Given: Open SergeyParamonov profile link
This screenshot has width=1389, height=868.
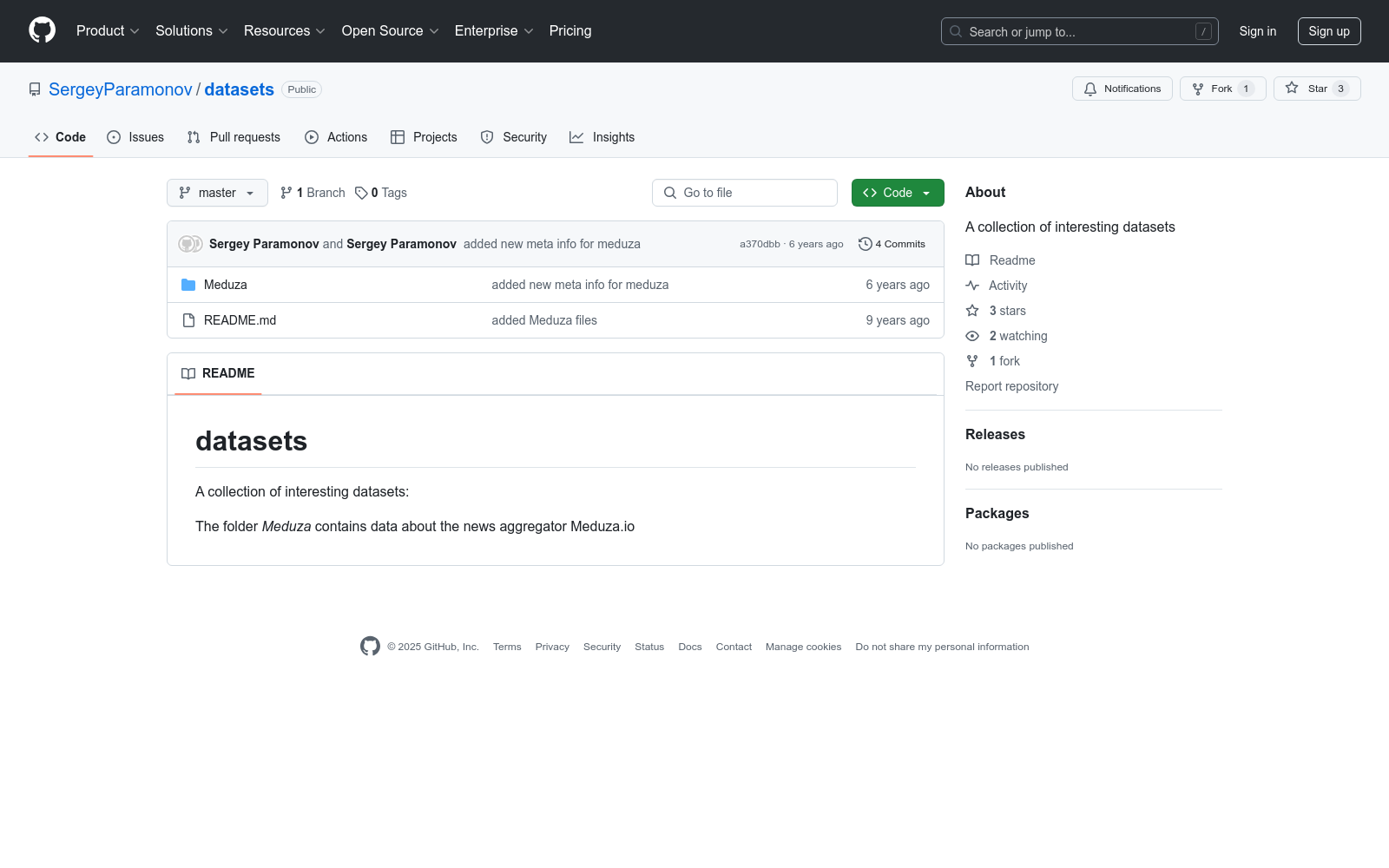Looking at the screenshot, I should pyautogui.click(x=121, y=89).
